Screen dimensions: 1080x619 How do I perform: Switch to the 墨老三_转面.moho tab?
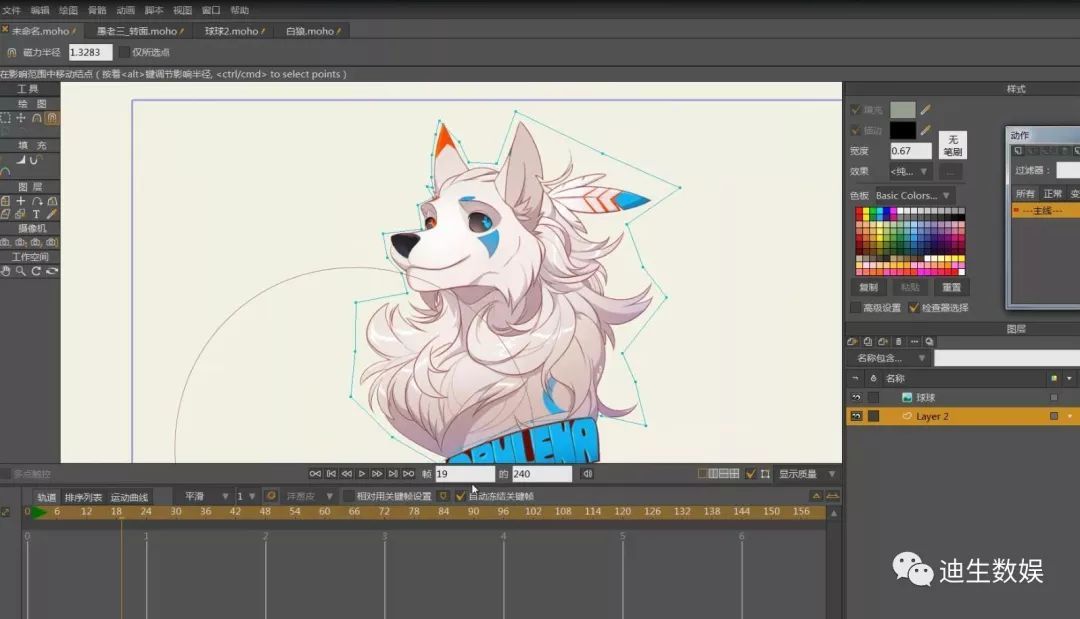(140, 31)
